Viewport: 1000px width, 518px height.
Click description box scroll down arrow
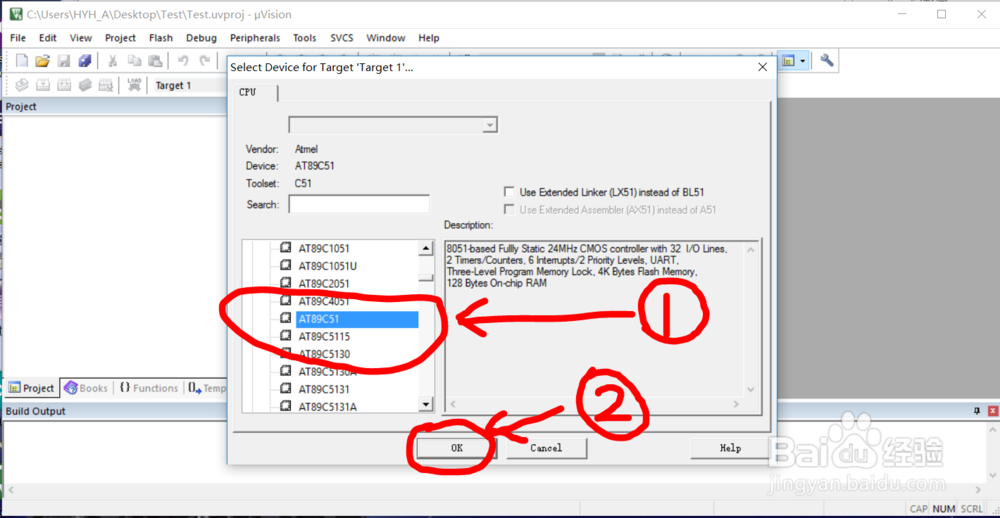(750, 389)
